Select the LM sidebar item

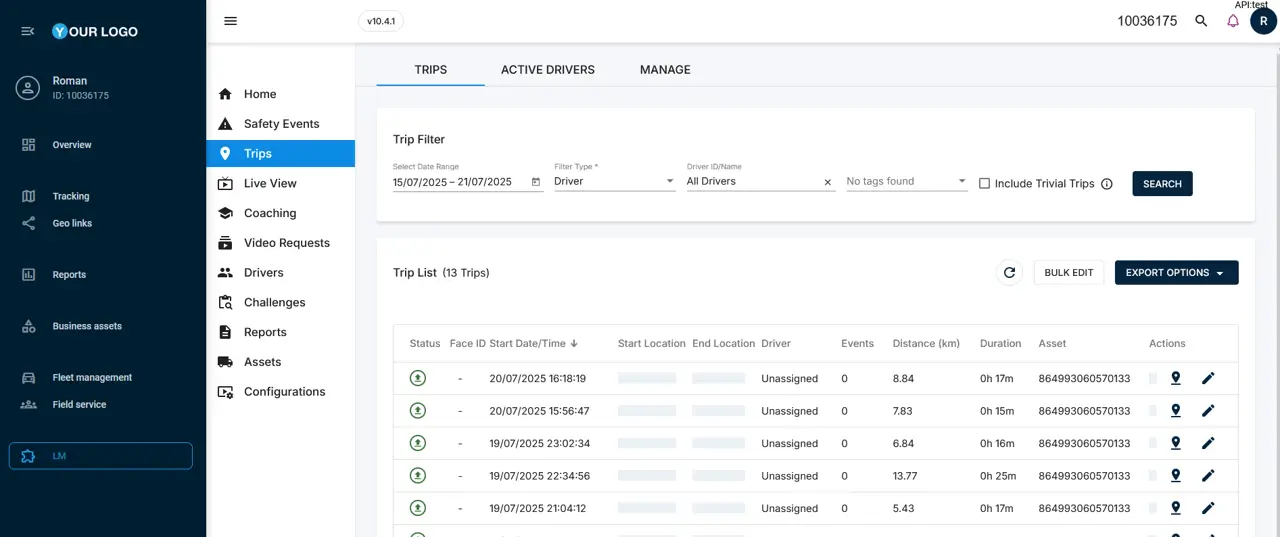click(x=100, y=456)
